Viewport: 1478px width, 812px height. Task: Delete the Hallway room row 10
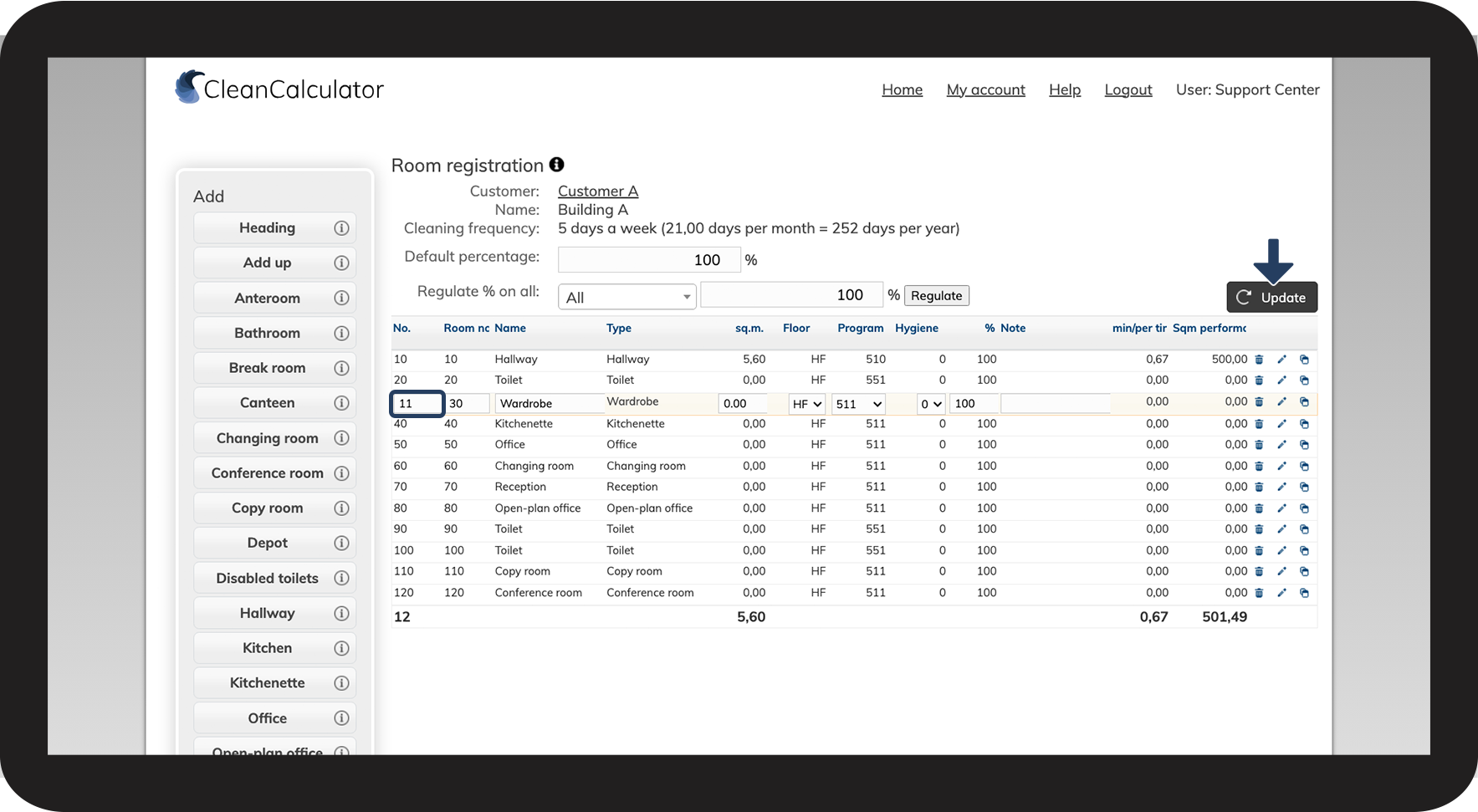(x=1259, y=360)
